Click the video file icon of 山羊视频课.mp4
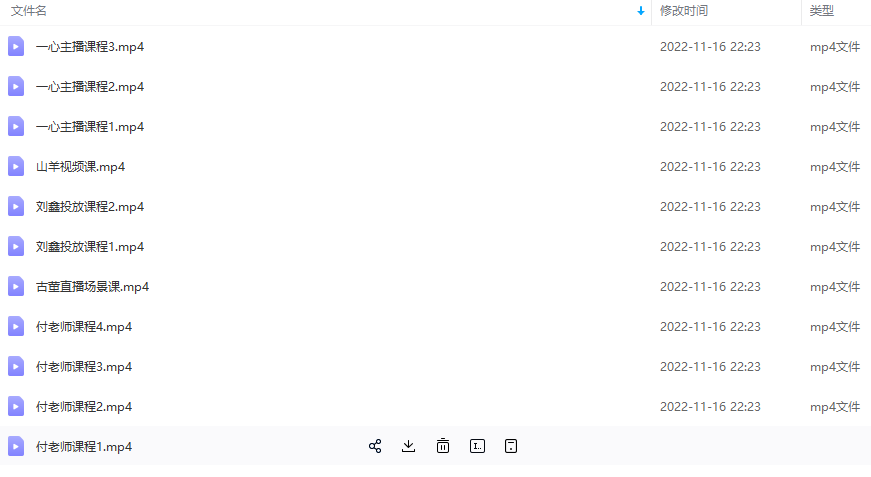This screenshot has height=477, width=871. [x=16, y=166]
